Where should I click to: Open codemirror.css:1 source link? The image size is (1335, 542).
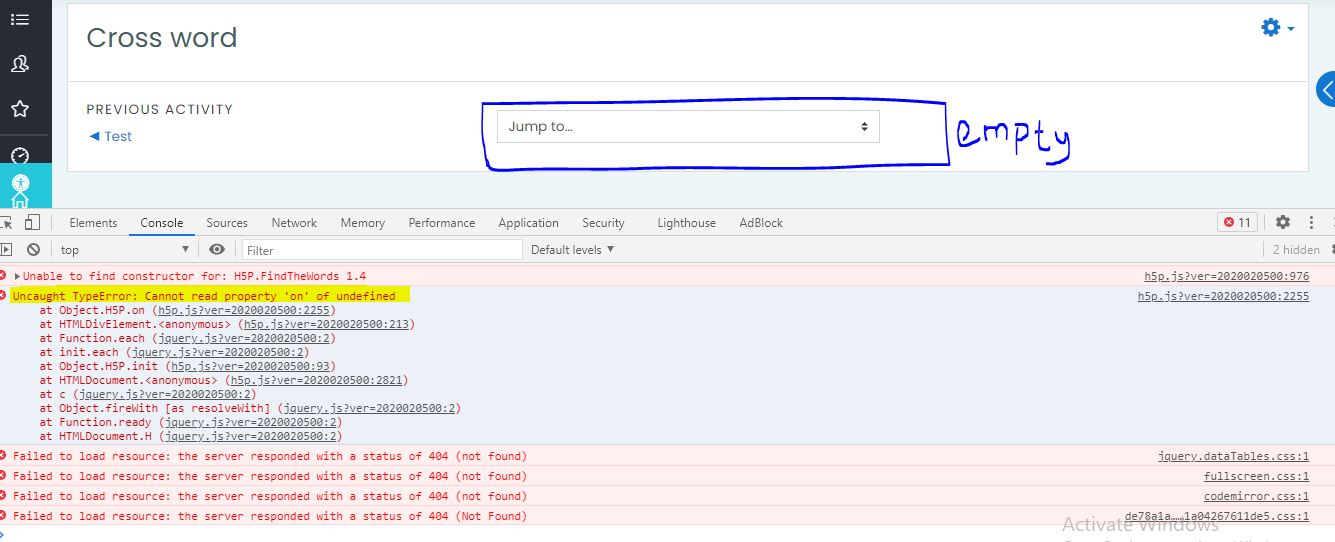click(x=1256, y=496)
